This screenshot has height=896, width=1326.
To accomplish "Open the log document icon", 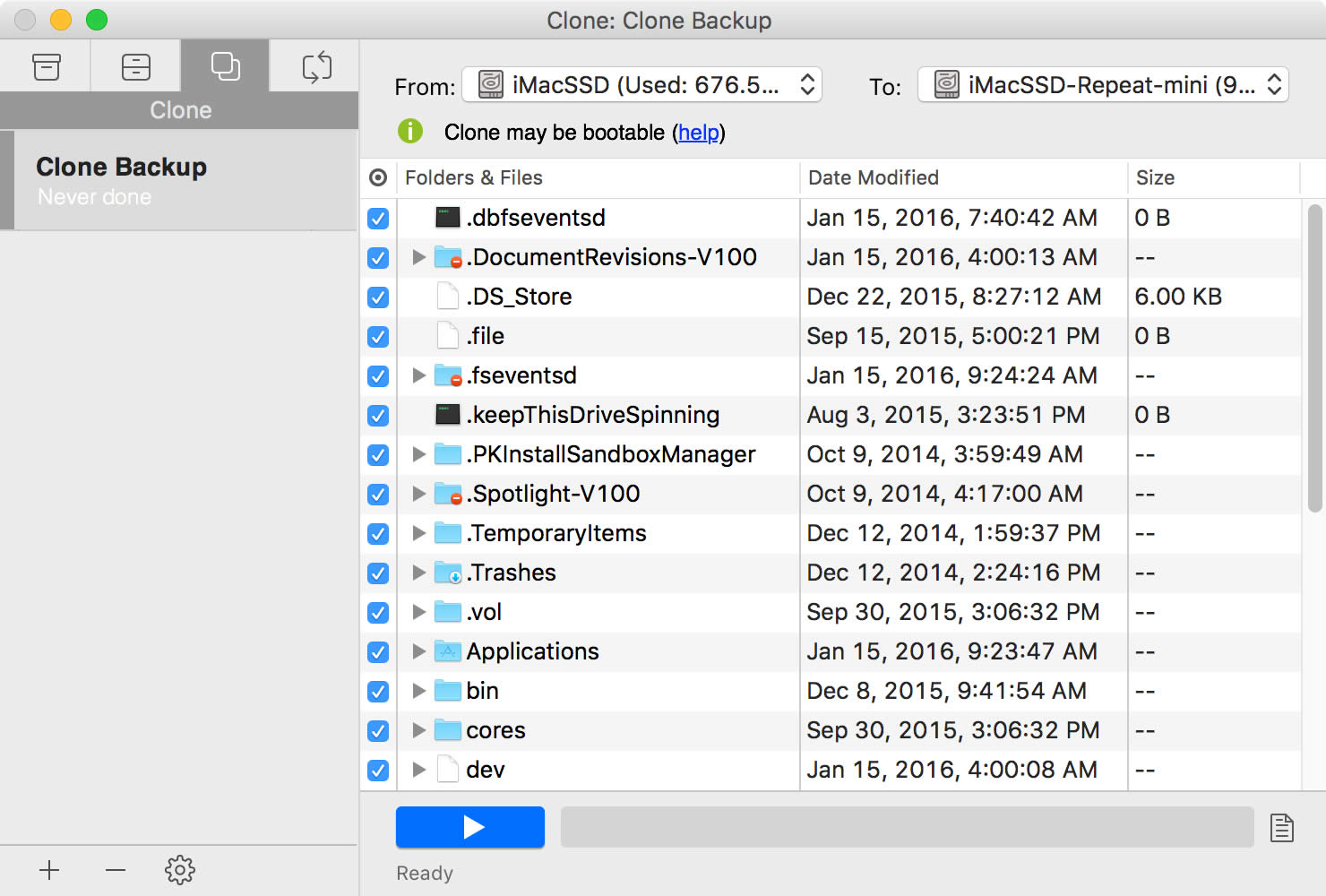I will point(1282,828).
